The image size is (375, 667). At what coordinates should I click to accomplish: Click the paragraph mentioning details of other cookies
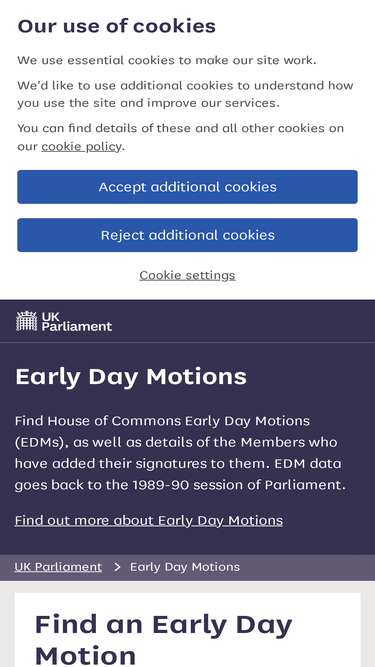181,137
